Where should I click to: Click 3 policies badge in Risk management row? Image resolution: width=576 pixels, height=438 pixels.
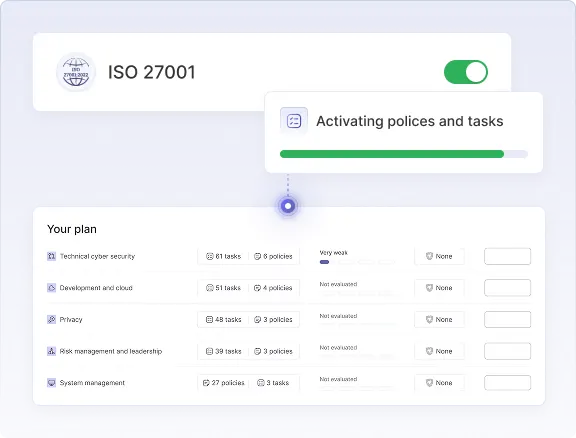tap(273, 351)
